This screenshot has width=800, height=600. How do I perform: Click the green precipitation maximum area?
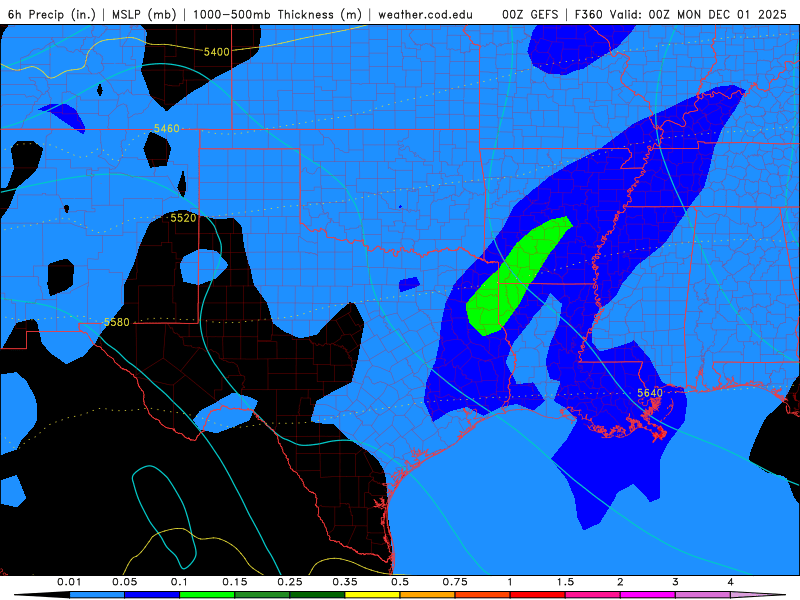tap(515, 276)
